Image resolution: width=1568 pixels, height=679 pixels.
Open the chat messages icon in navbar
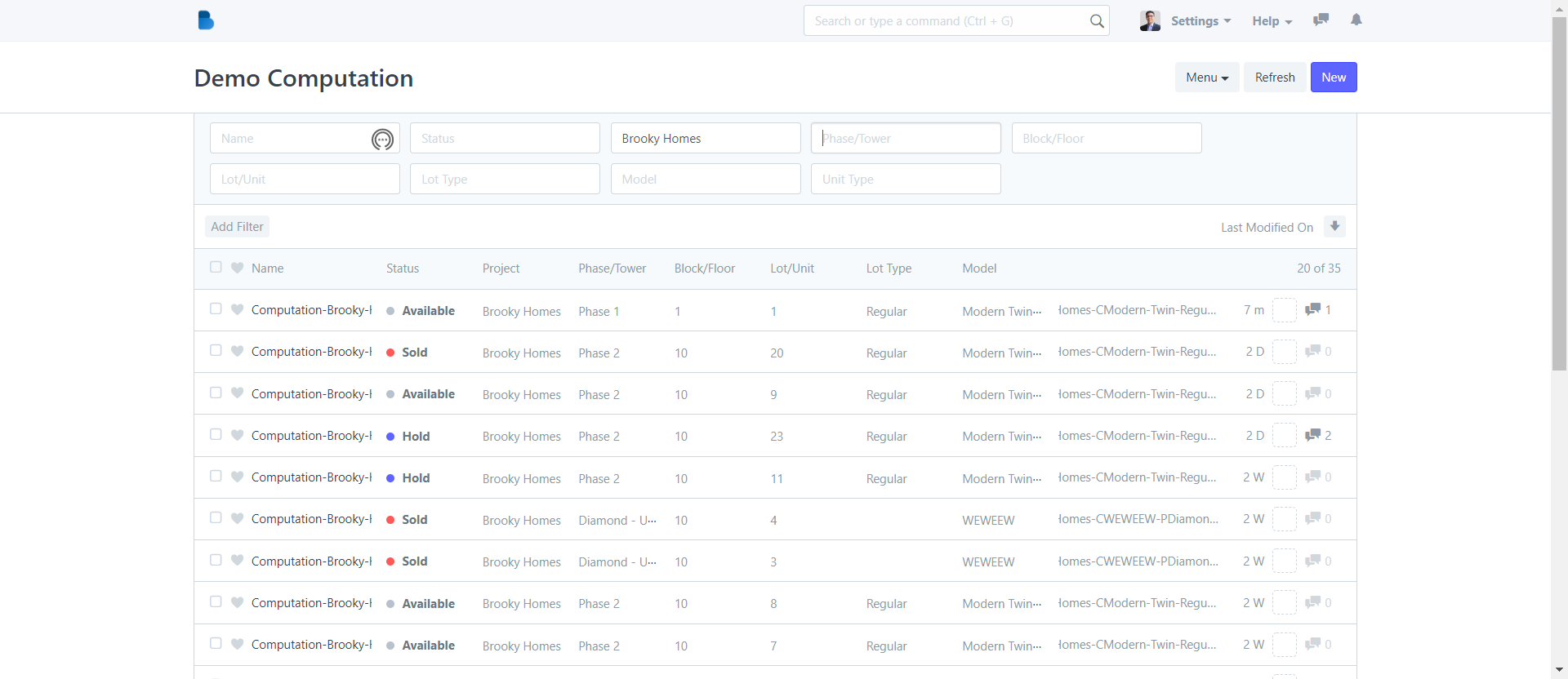(x=1321, y=20)
